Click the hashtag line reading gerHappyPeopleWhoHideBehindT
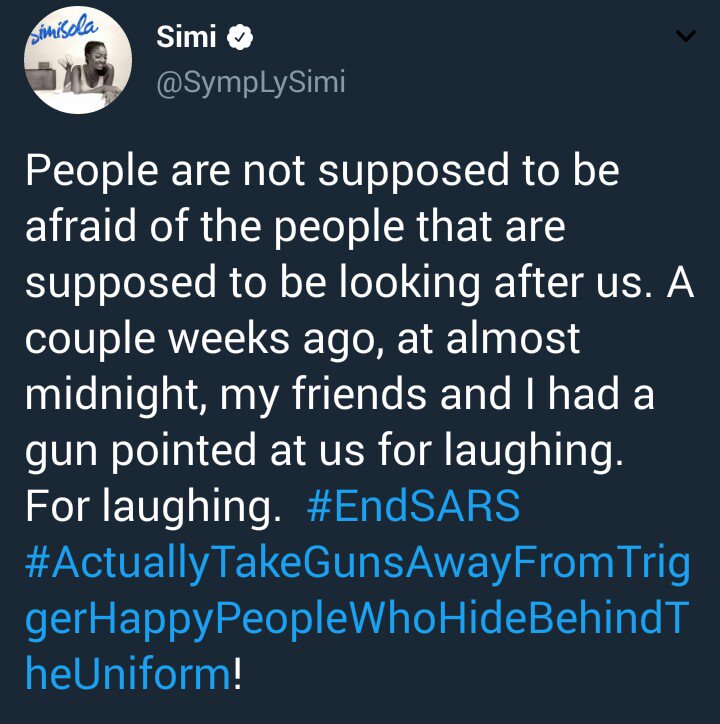 click(x=357, y=619)
